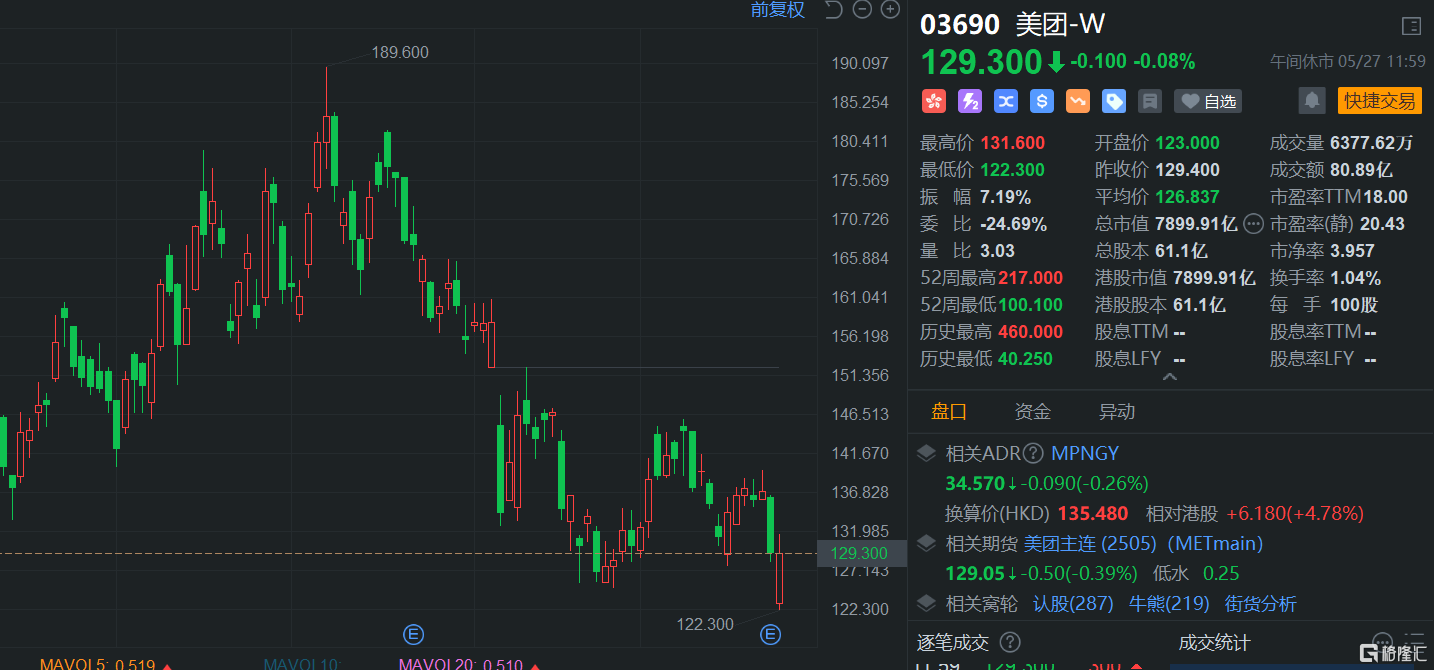The width and height of the screenshot is (1434, 670).
Task: Click the stock code 03690
Action: pos(960,25)
